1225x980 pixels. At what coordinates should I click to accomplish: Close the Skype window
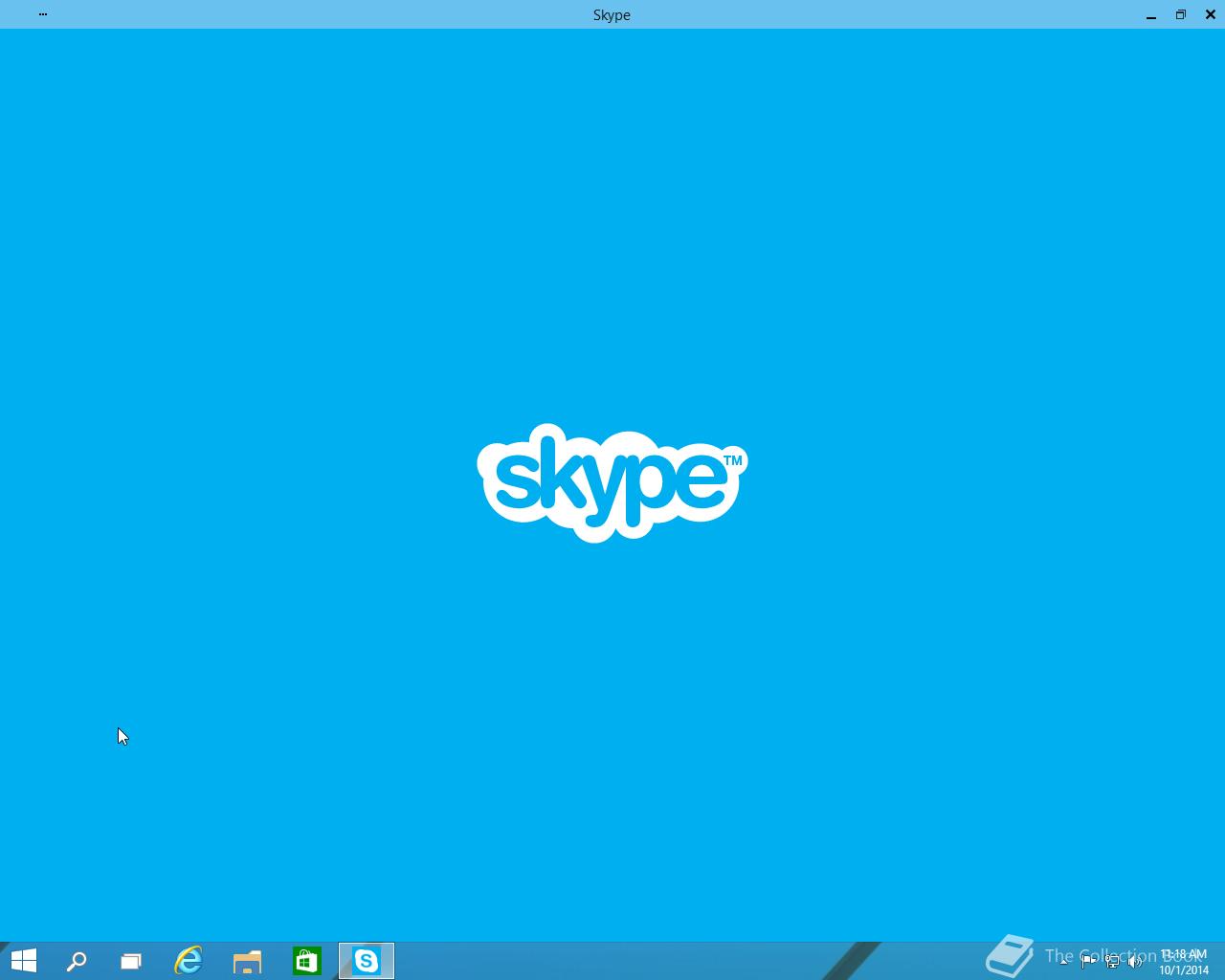pyautogui.click(x=1211, y=14)
